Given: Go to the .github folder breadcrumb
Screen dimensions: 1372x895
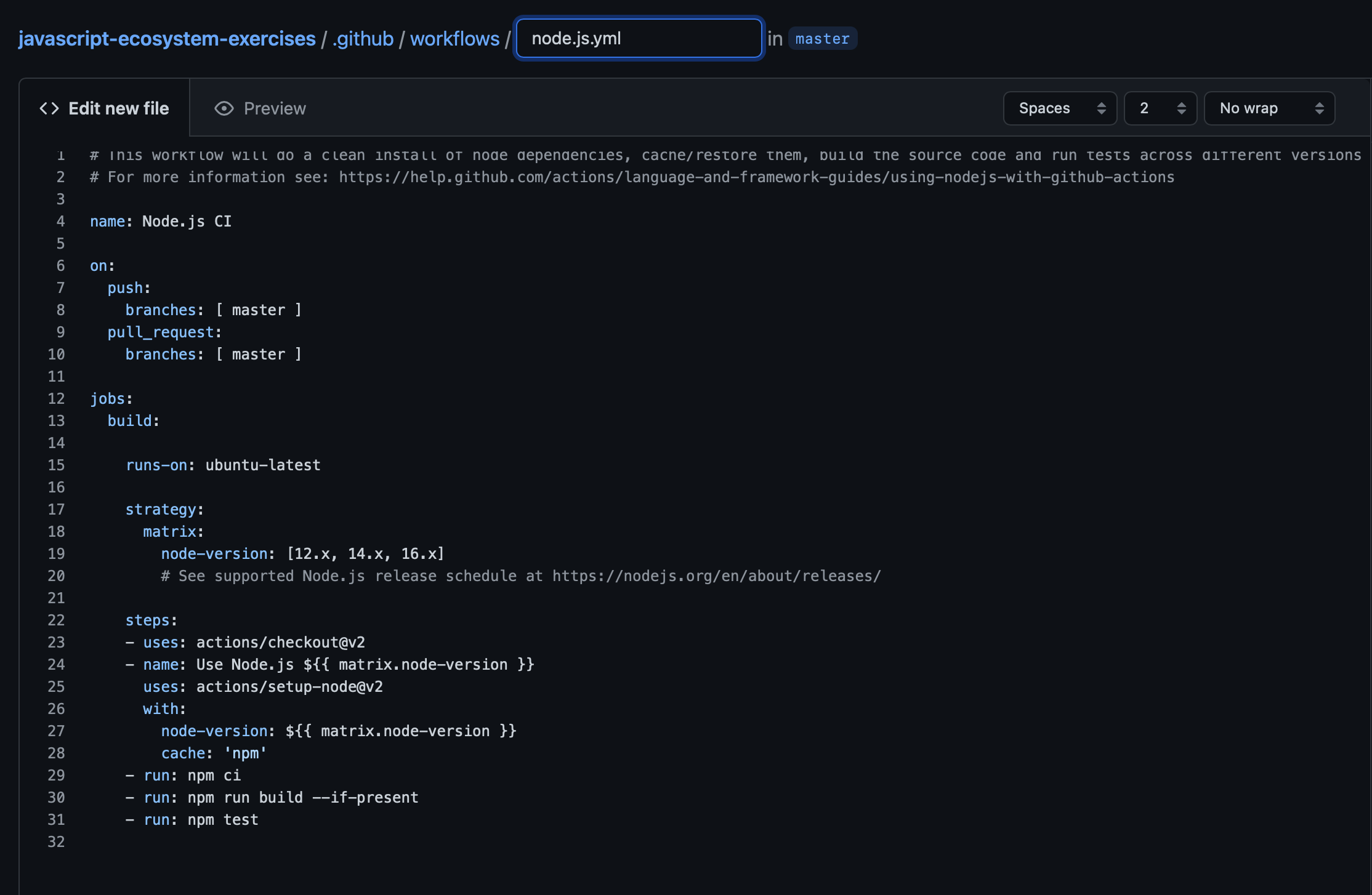Looking at the screenshot, I should [363, 39].
